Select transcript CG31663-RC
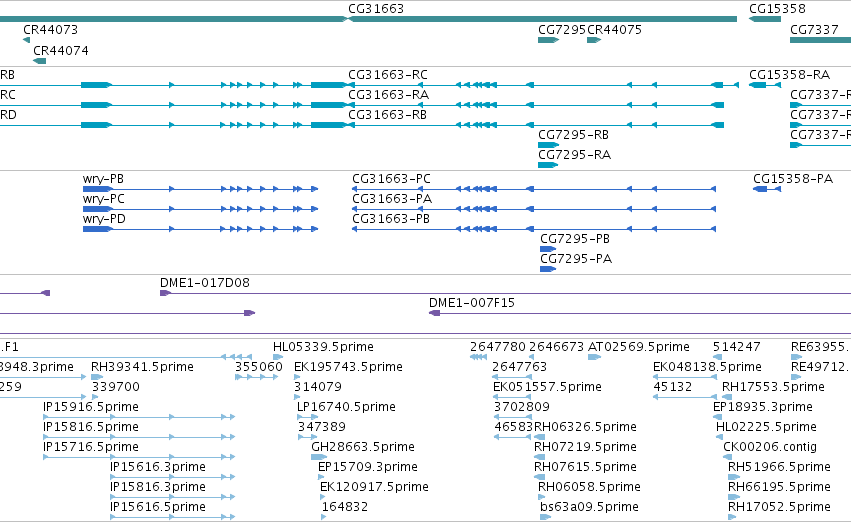The height and width of the screenshot is (522, 851). [x=388, y=74]
